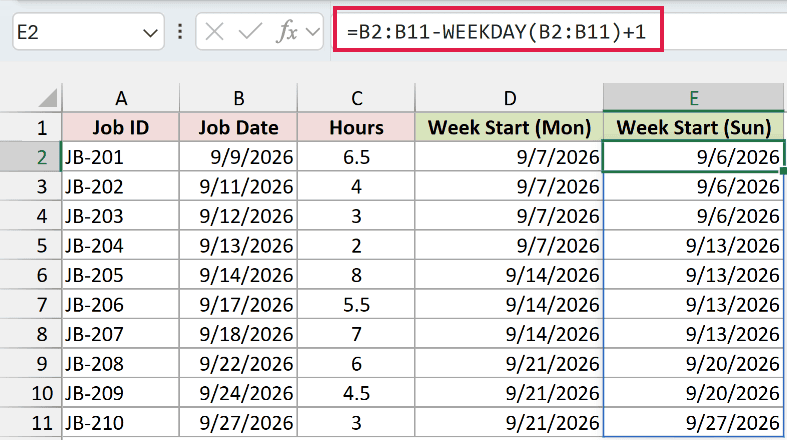Select cell containing JB-209
Screen dimensions: 787x440
point(120,393)
